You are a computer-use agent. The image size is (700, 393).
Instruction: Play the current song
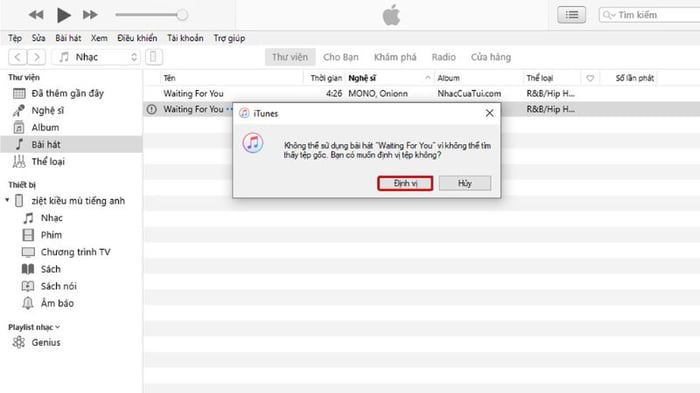[63, 15]
